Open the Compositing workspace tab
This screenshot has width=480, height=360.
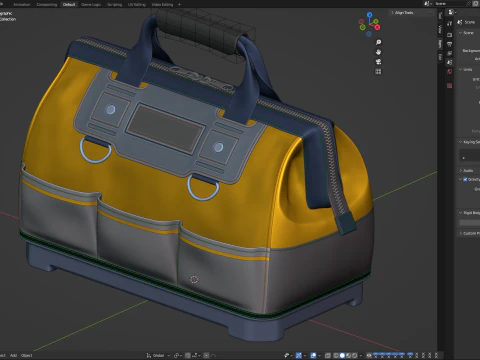pos(47,5)
